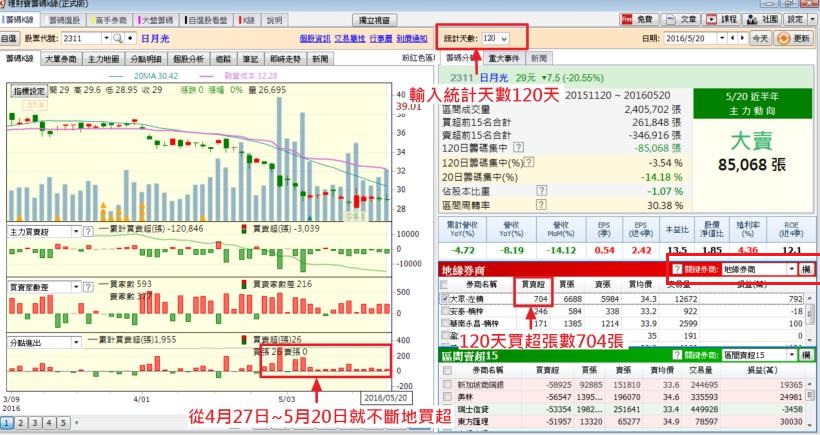Screen dimensions: 820x435
Task: Open the 關鍵券商 區間賣超15 dropdown
Action: point(792,355)
